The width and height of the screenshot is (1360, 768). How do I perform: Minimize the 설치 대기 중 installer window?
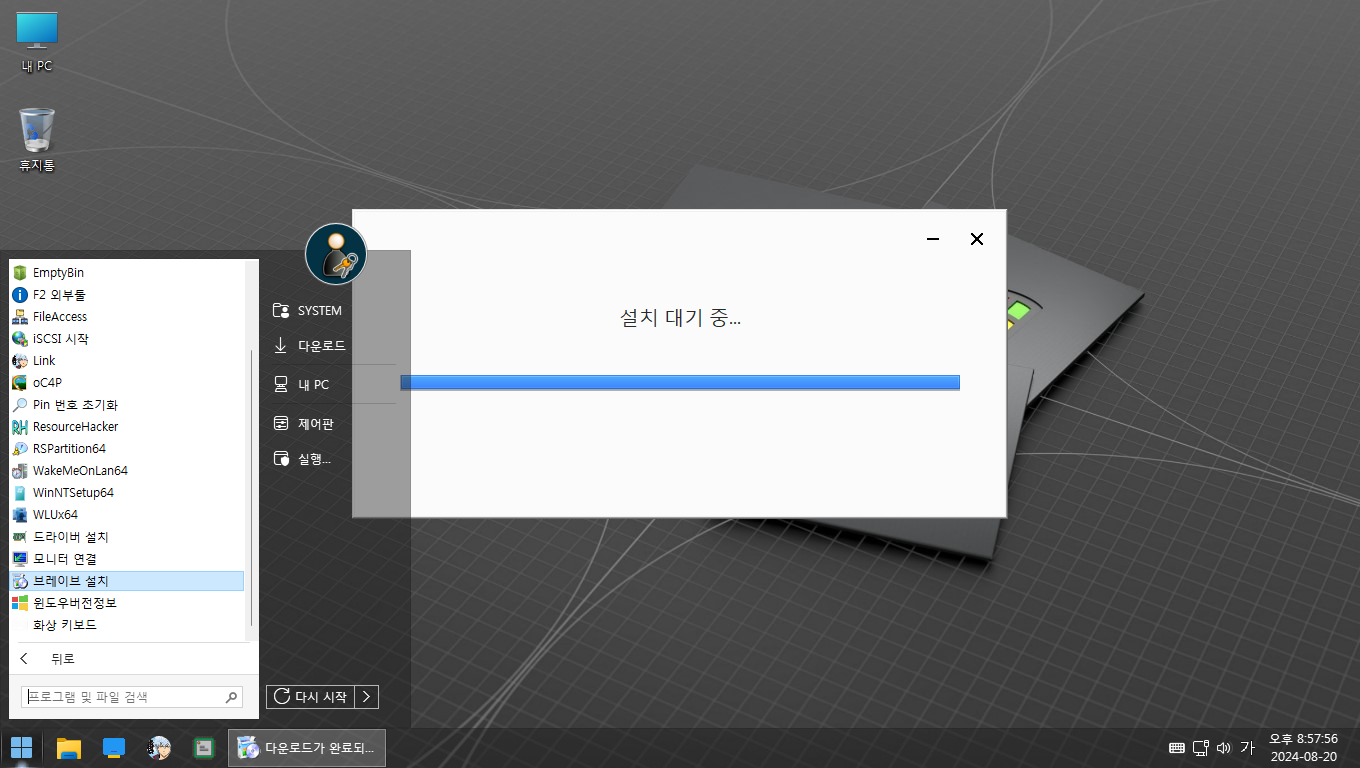pos(933,239)
